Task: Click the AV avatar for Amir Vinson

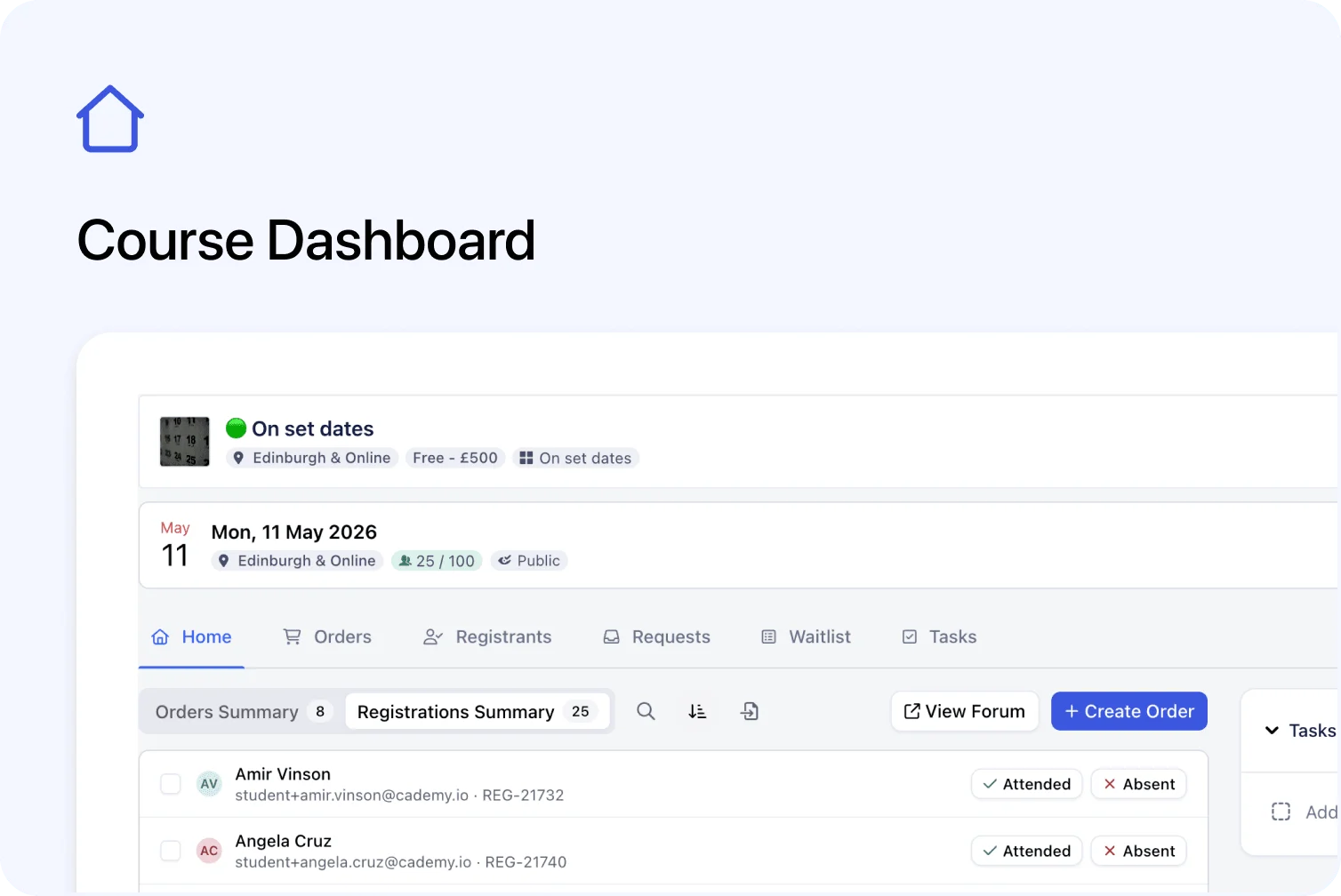Action: pos(209,784)
